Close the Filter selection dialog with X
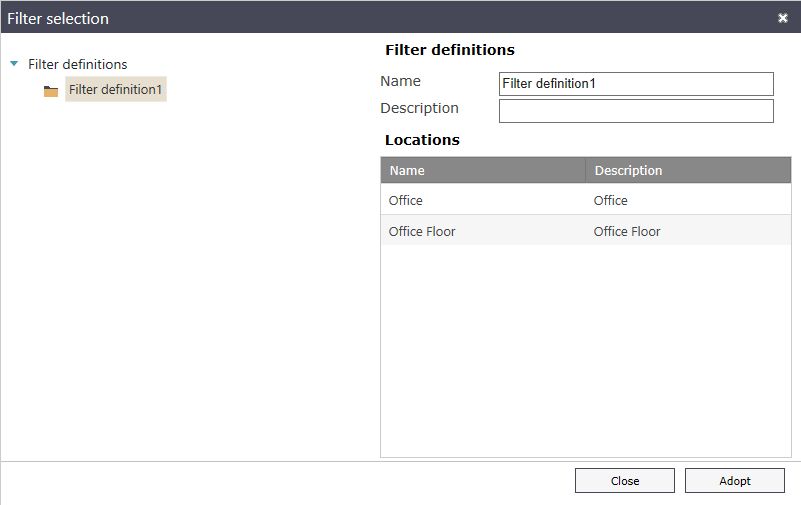 783,18
